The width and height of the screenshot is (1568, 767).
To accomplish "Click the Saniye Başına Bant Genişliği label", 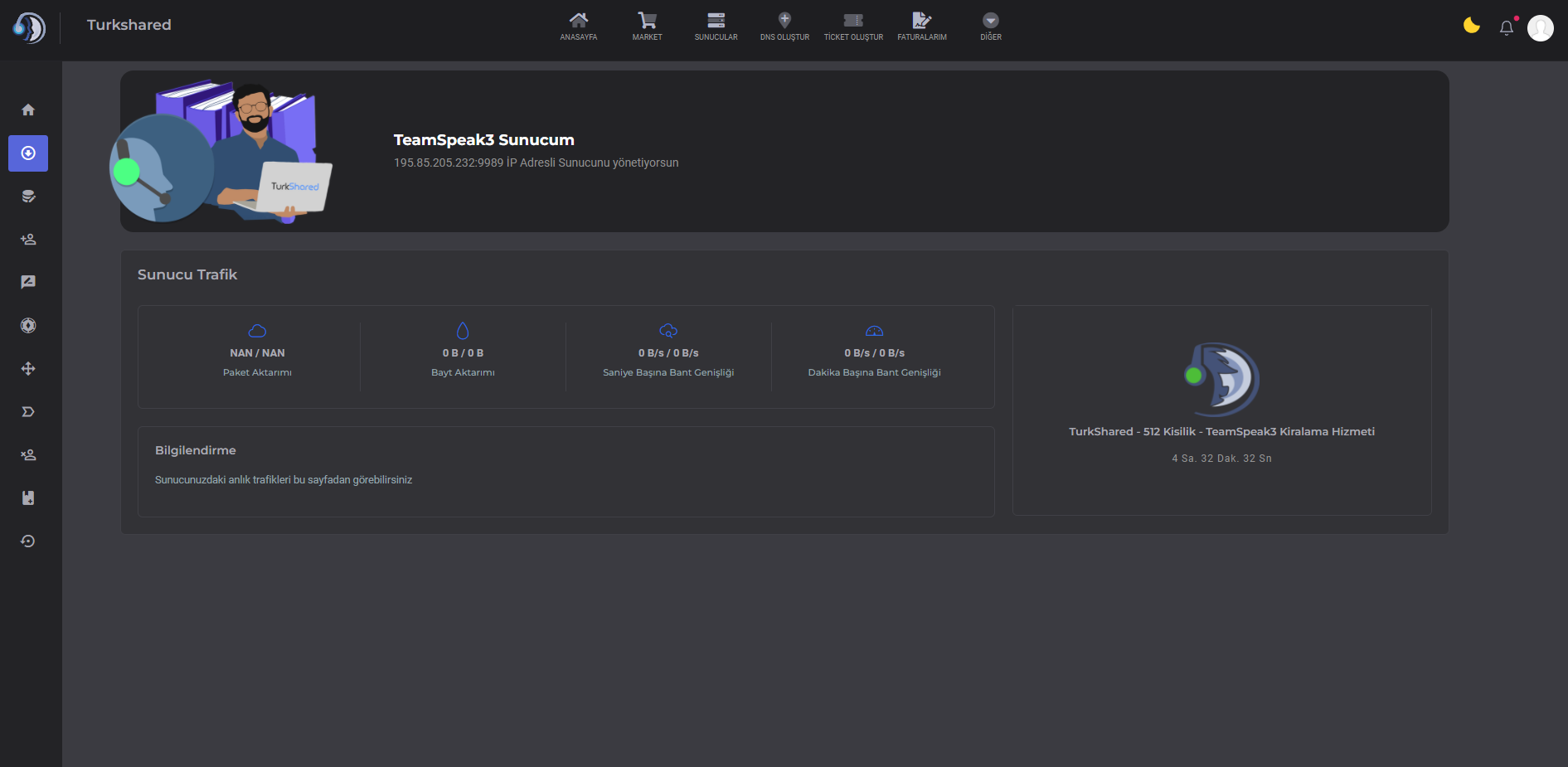I will tap(668, 372).
